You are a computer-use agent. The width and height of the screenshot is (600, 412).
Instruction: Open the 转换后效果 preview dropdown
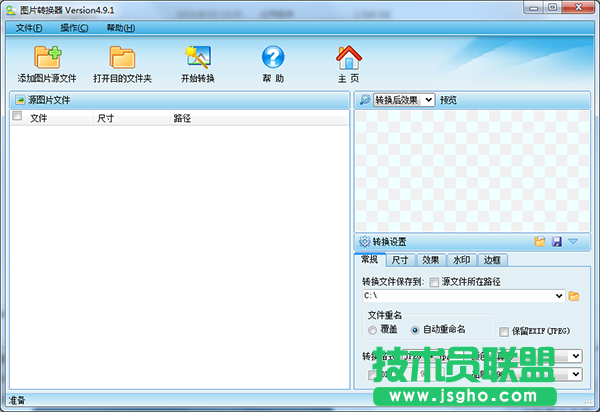coord(404,100)
